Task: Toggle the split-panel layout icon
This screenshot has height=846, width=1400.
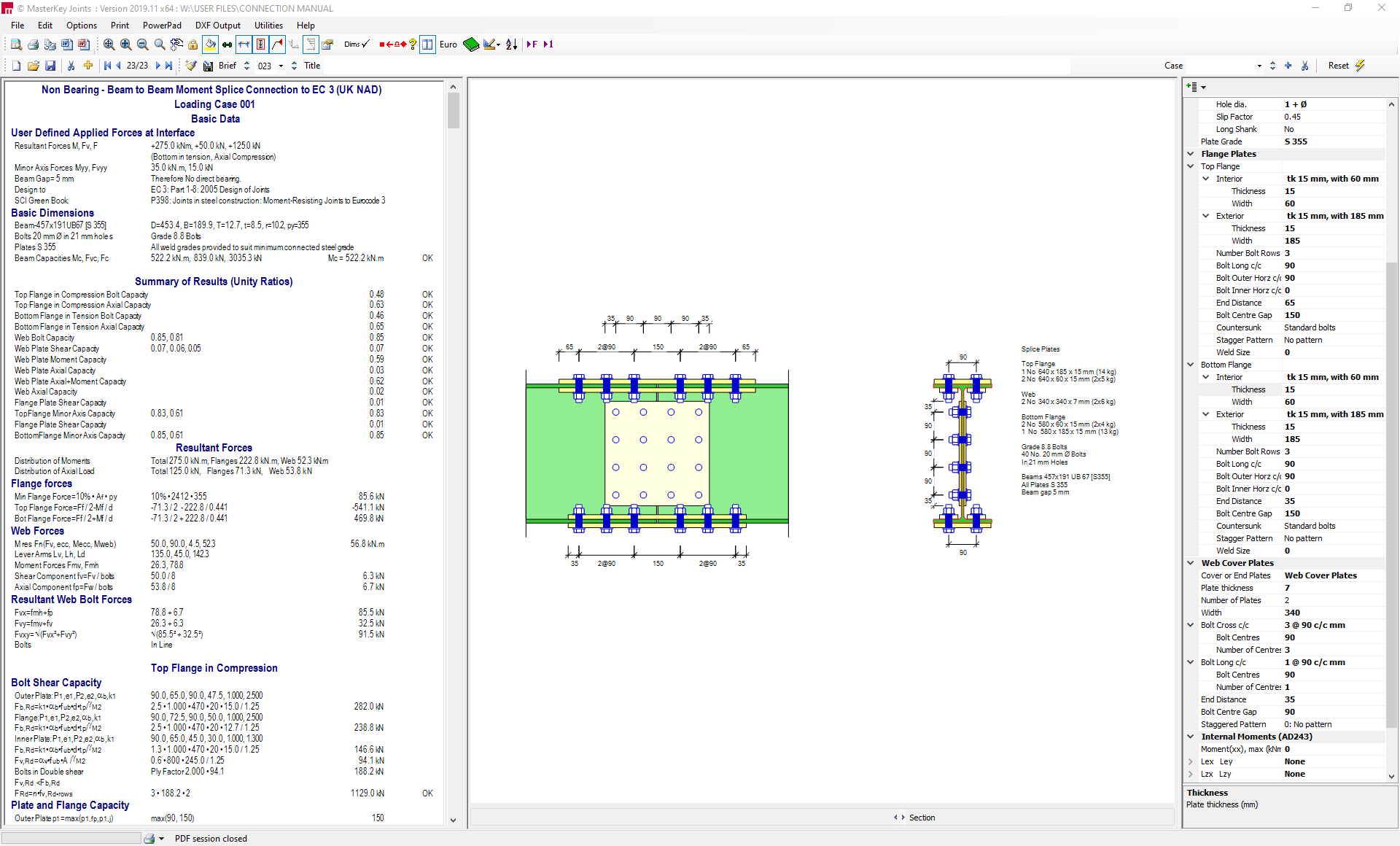Action: (x=428, y=44)
